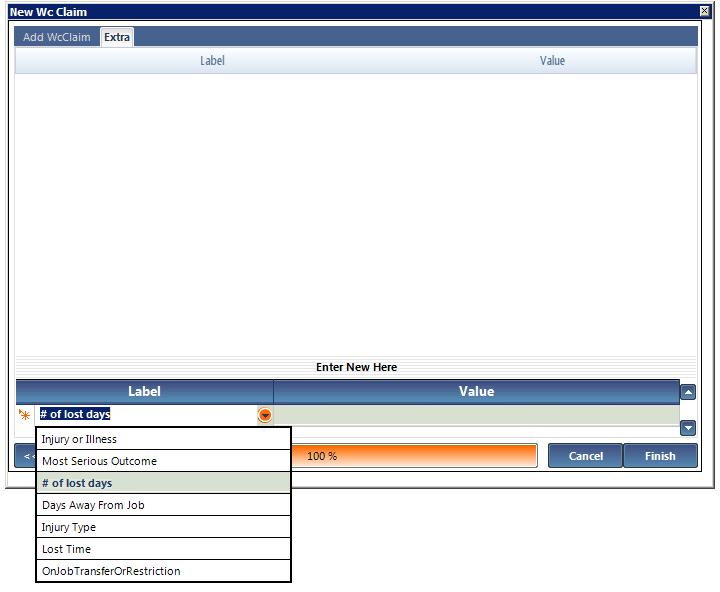This screenshot has height=592, width=720.
Task: Click the Finish button
Action: point(660,456)
